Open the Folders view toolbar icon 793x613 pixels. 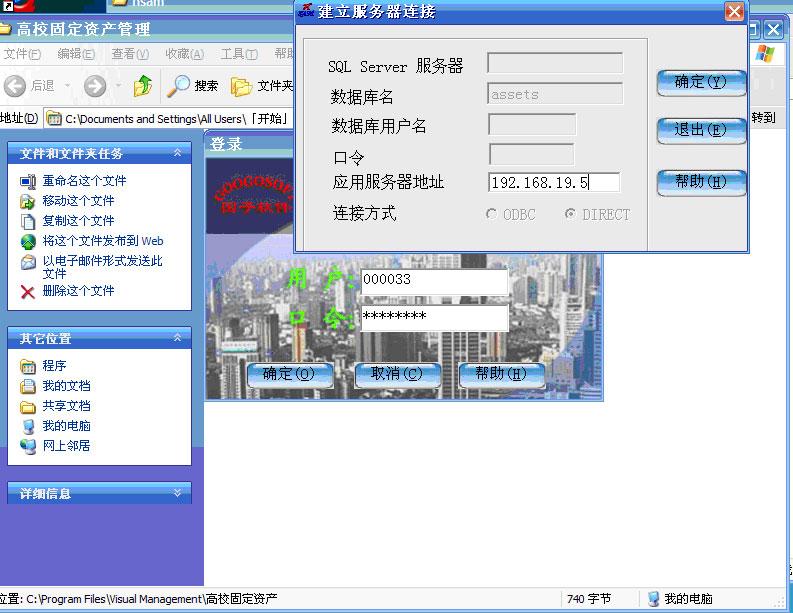[241, 86]
